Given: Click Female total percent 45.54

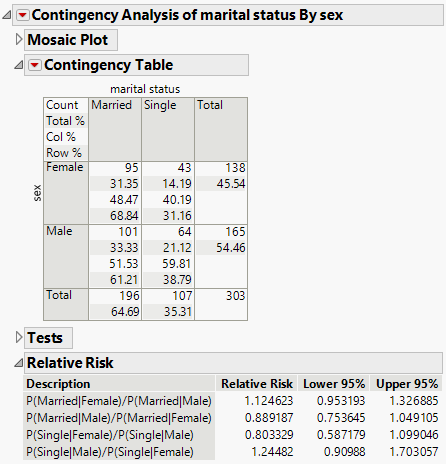Looking at the screenshot, I should click(x=231, y=184).
